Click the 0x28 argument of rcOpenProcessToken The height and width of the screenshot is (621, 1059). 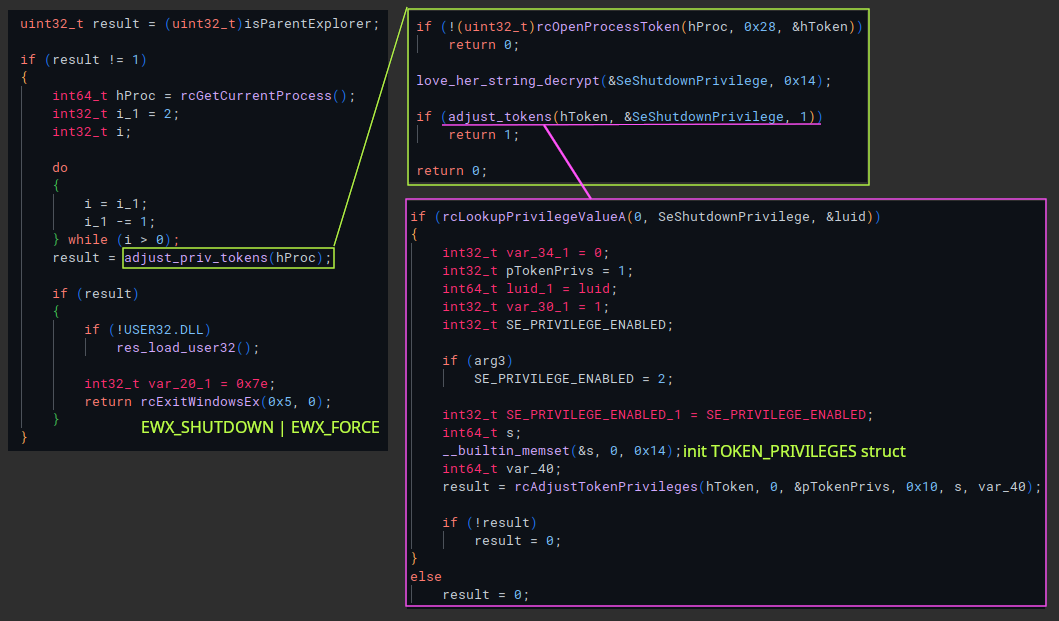pyautogui.click(x=760, y=26)
